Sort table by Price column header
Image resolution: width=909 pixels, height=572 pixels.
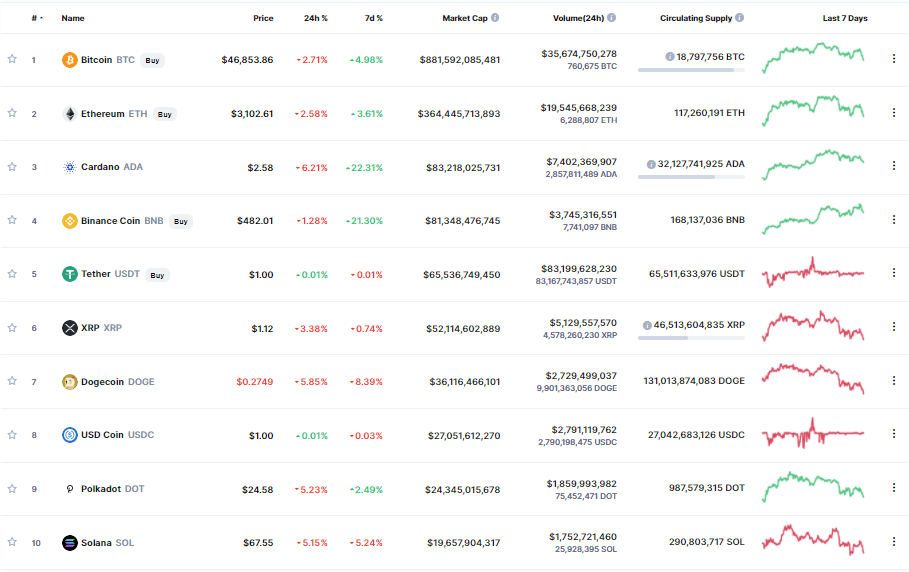click(263, 18)
